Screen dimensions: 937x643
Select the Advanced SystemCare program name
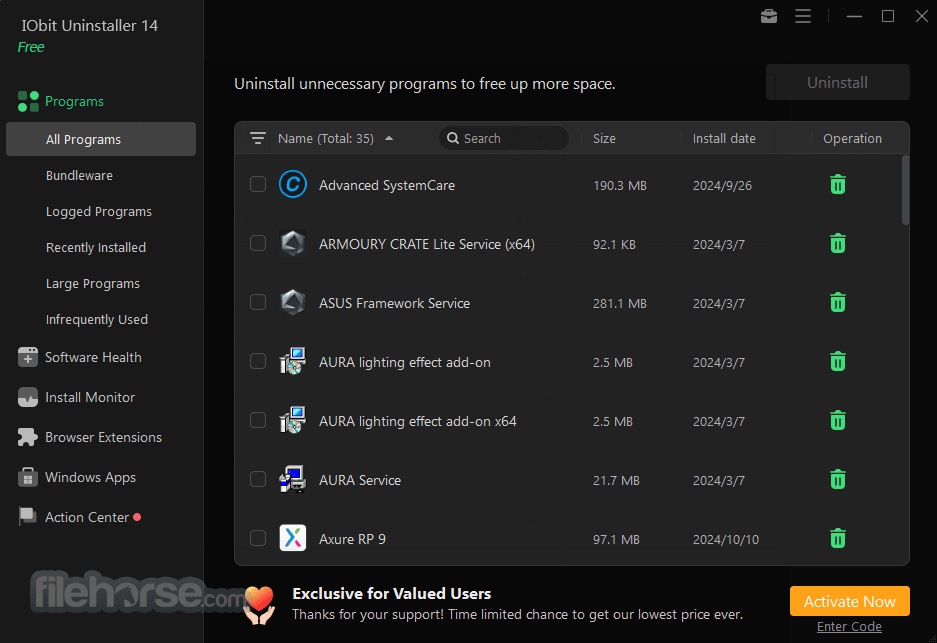(387, 185)
